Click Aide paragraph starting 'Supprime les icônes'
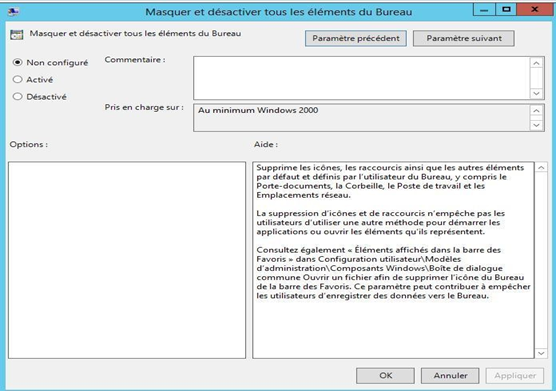556x391 pixels. [x=390, y=181]
